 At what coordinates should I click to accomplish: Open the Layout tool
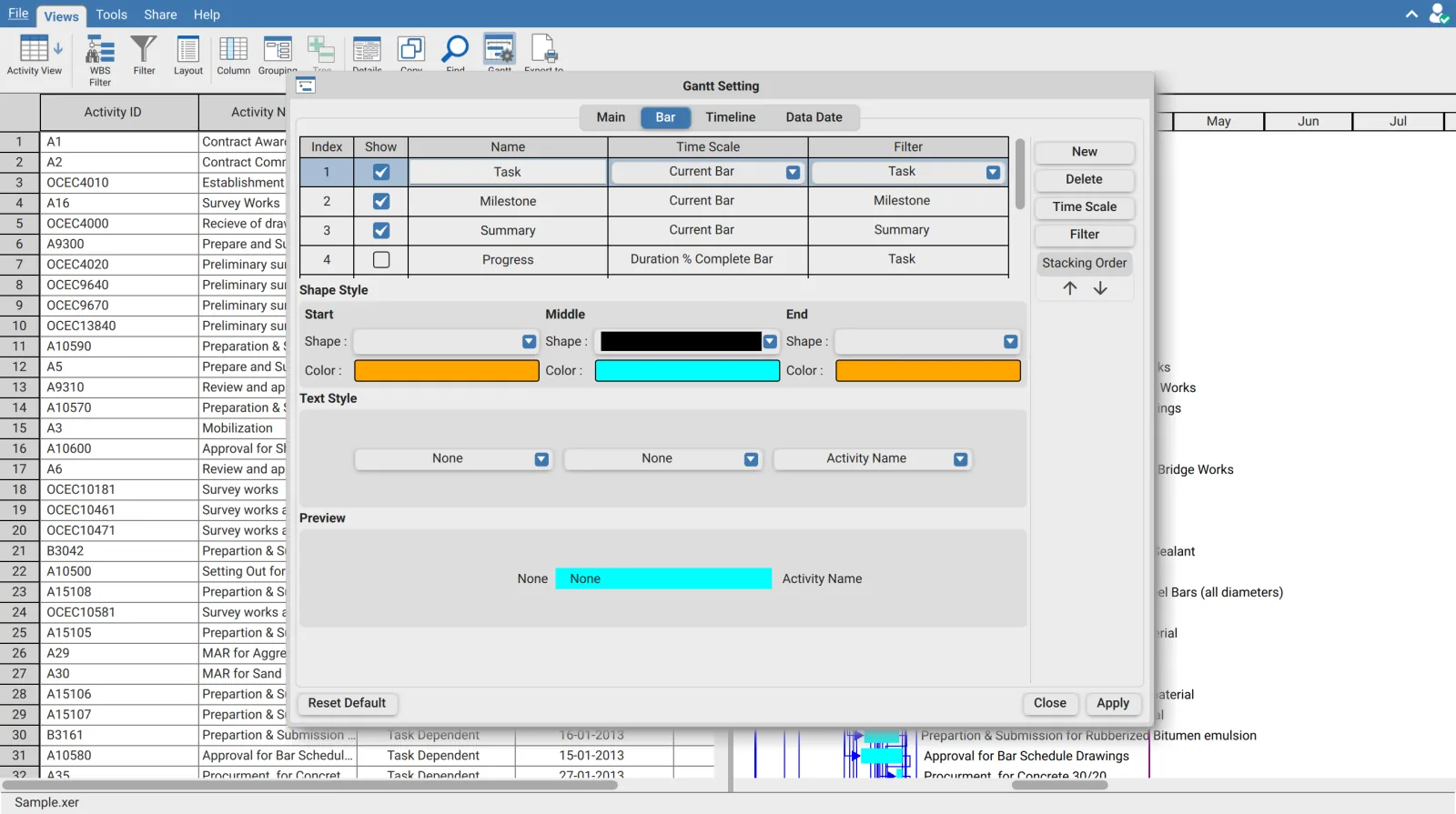click(x=188, y=55)
